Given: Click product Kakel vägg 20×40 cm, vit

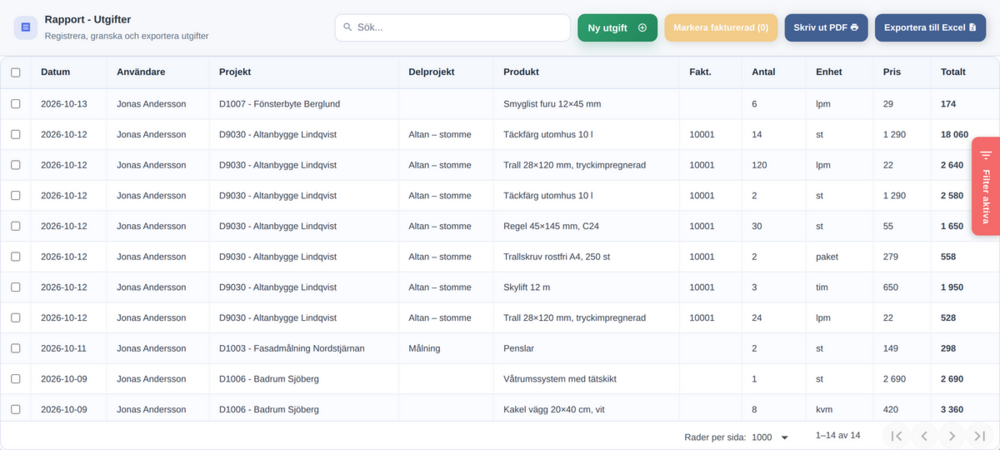Looking at the screenshot, I should coord(554,410).
